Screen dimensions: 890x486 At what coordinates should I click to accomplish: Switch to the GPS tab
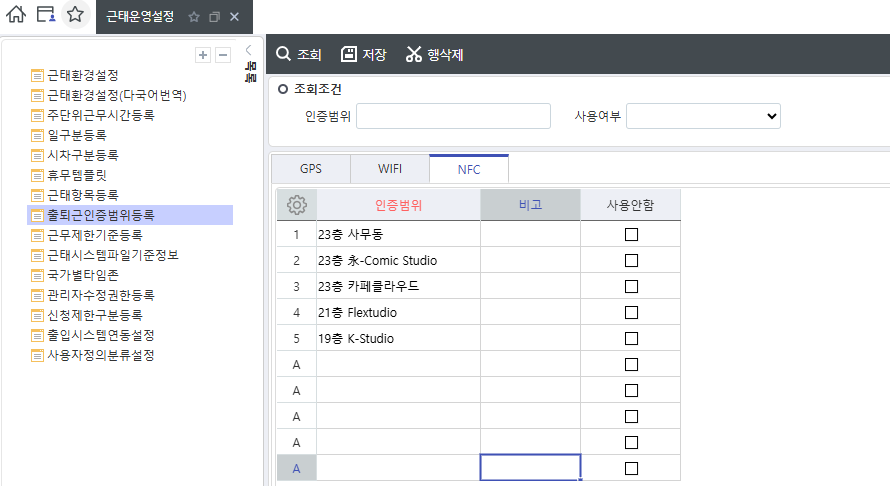(x=311, y=169)
